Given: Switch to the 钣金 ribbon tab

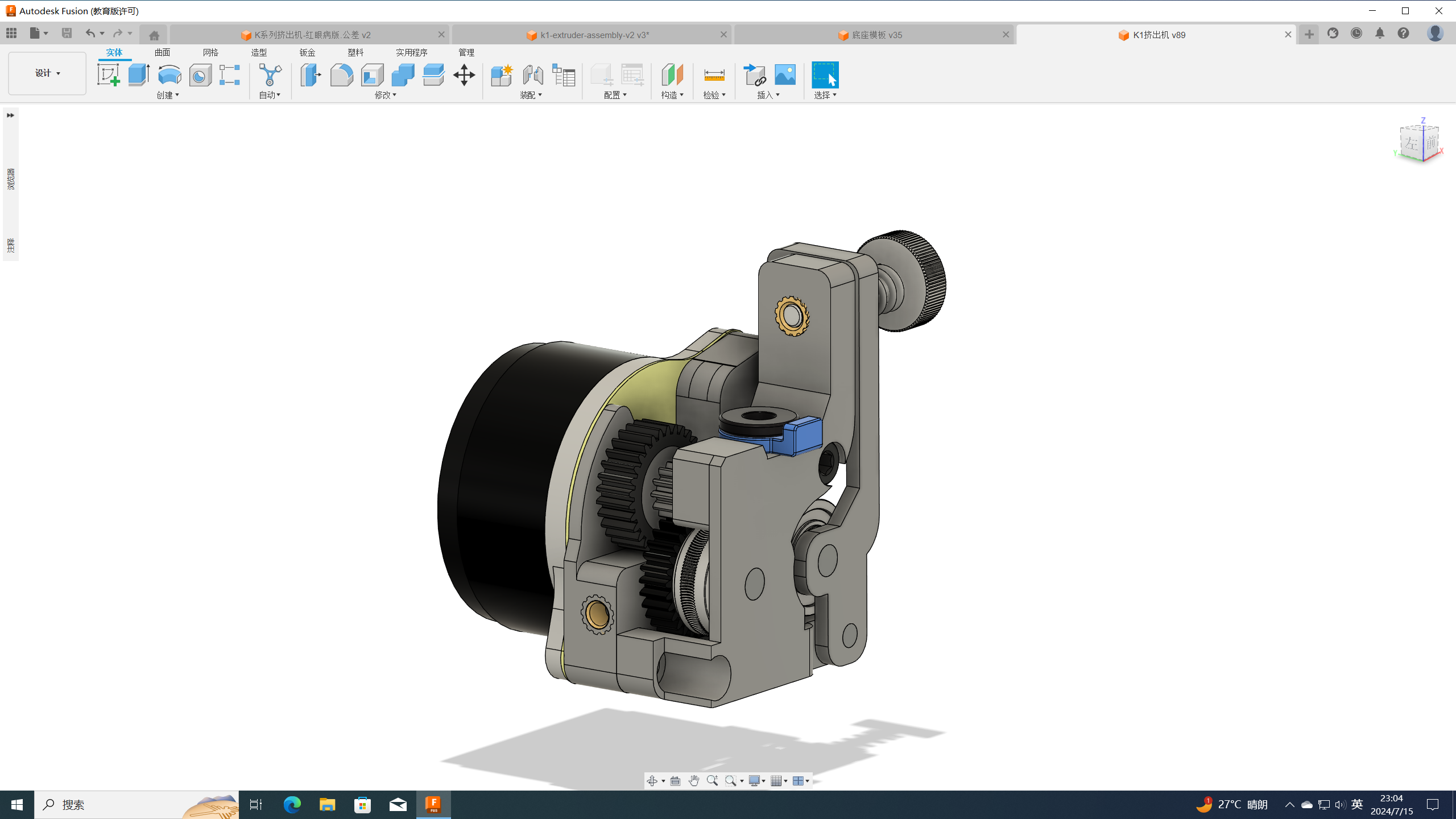Looking at the screenshot, I should pos(307,52).
